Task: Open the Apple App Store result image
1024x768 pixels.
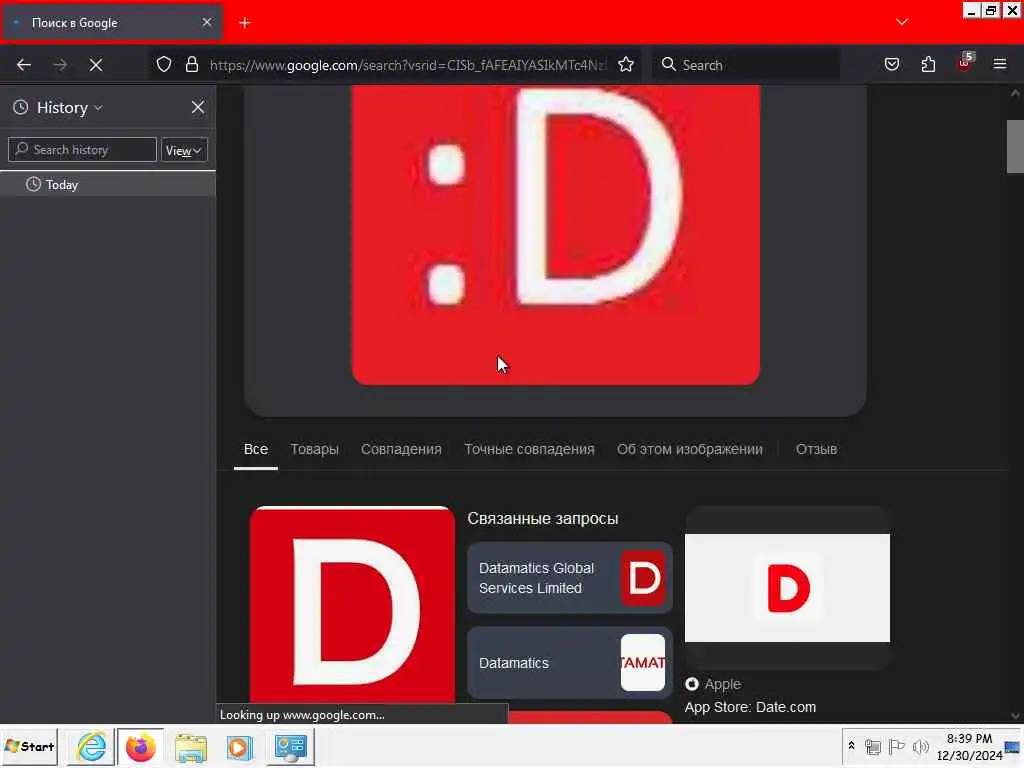Action: [x=787, y=588]
